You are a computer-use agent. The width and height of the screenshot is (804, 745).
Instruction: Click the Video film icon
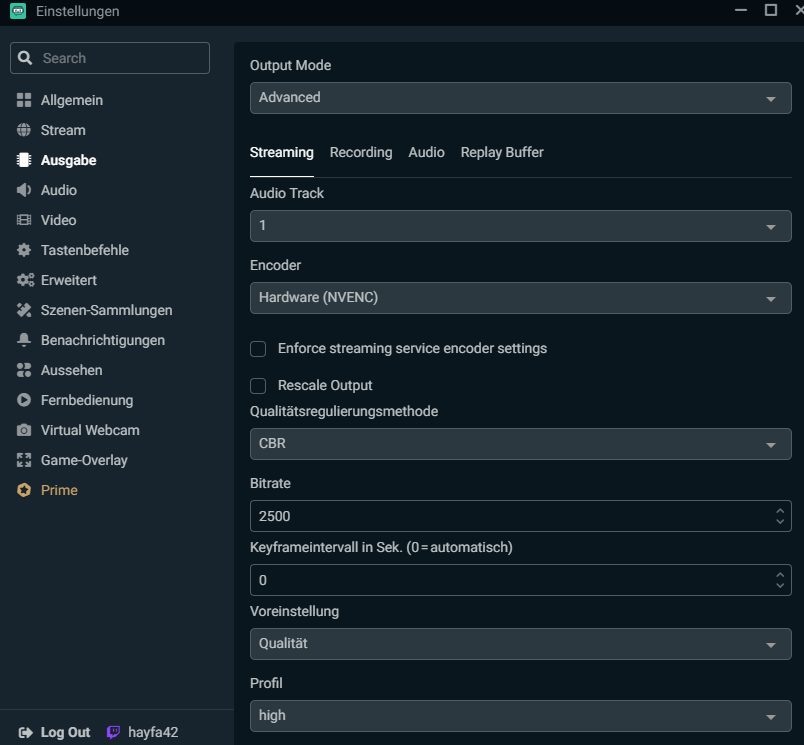coord(24,220)
